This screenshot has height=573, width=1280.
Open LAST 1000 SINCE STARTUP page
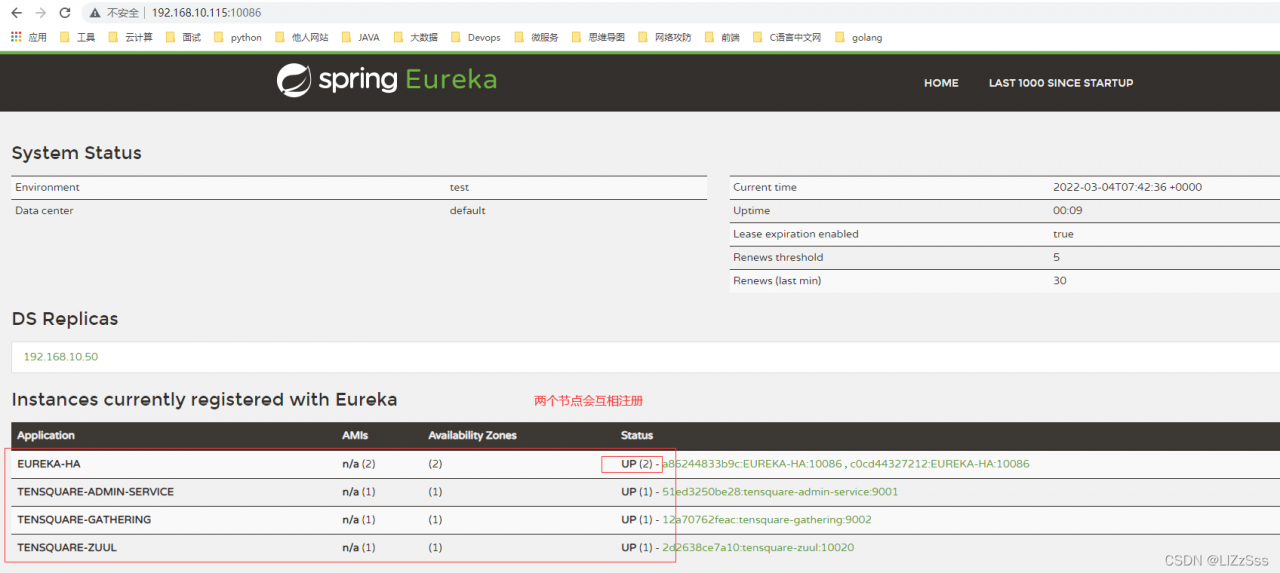[x=1061, y=83]
